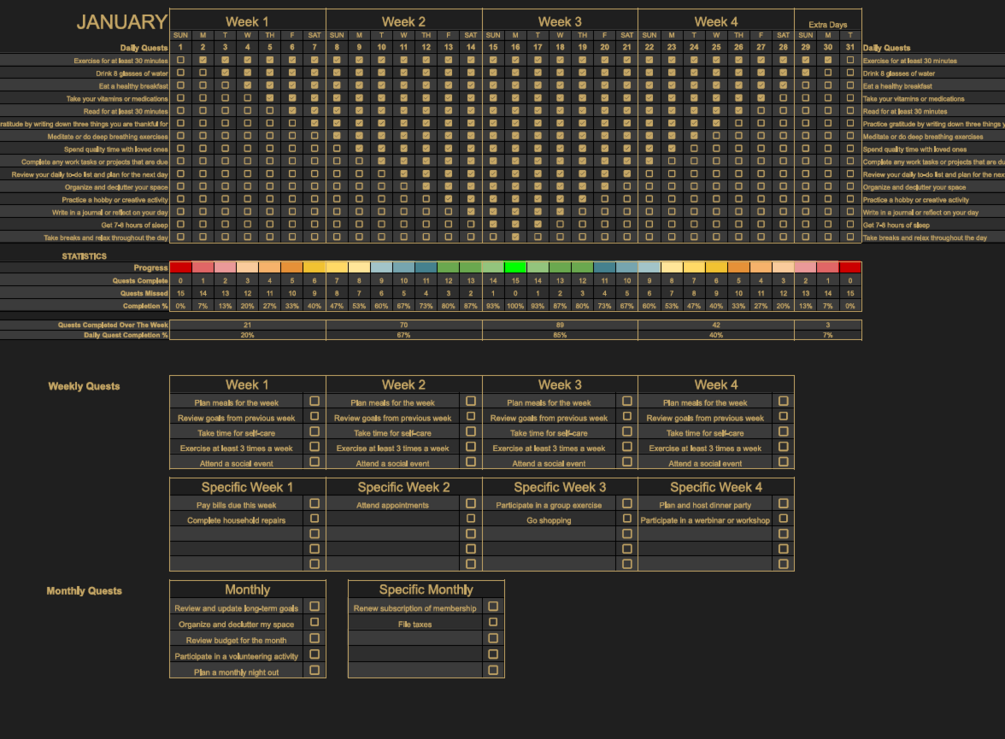The width and height of the screenshot is (1005, 739).
Task: Tick Week 4 'Attend a social event' checkbox
Action: click(783, 462)
